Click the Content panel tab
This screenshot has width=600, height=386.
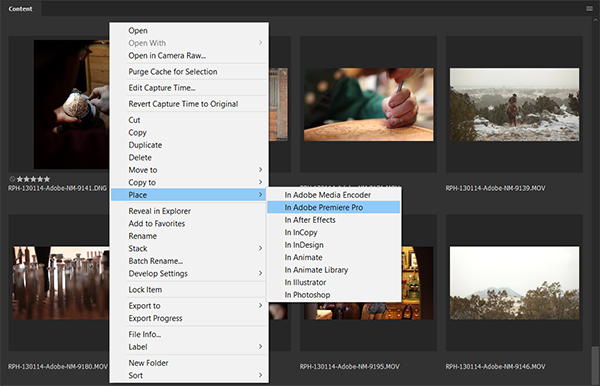tap(21, 9)
